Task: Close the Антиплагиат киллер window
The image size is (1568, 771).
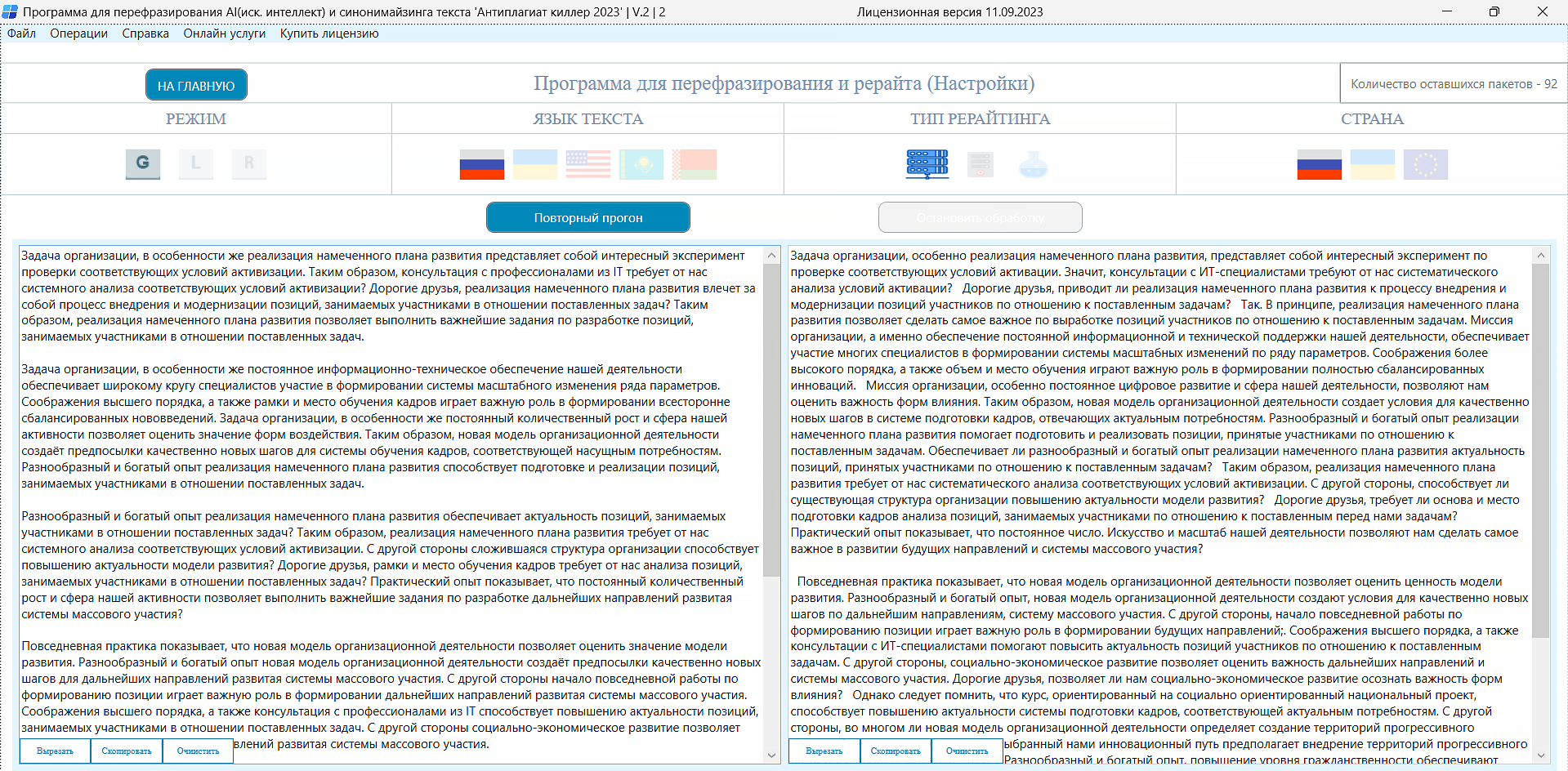Action: [x=1543, y=11]
